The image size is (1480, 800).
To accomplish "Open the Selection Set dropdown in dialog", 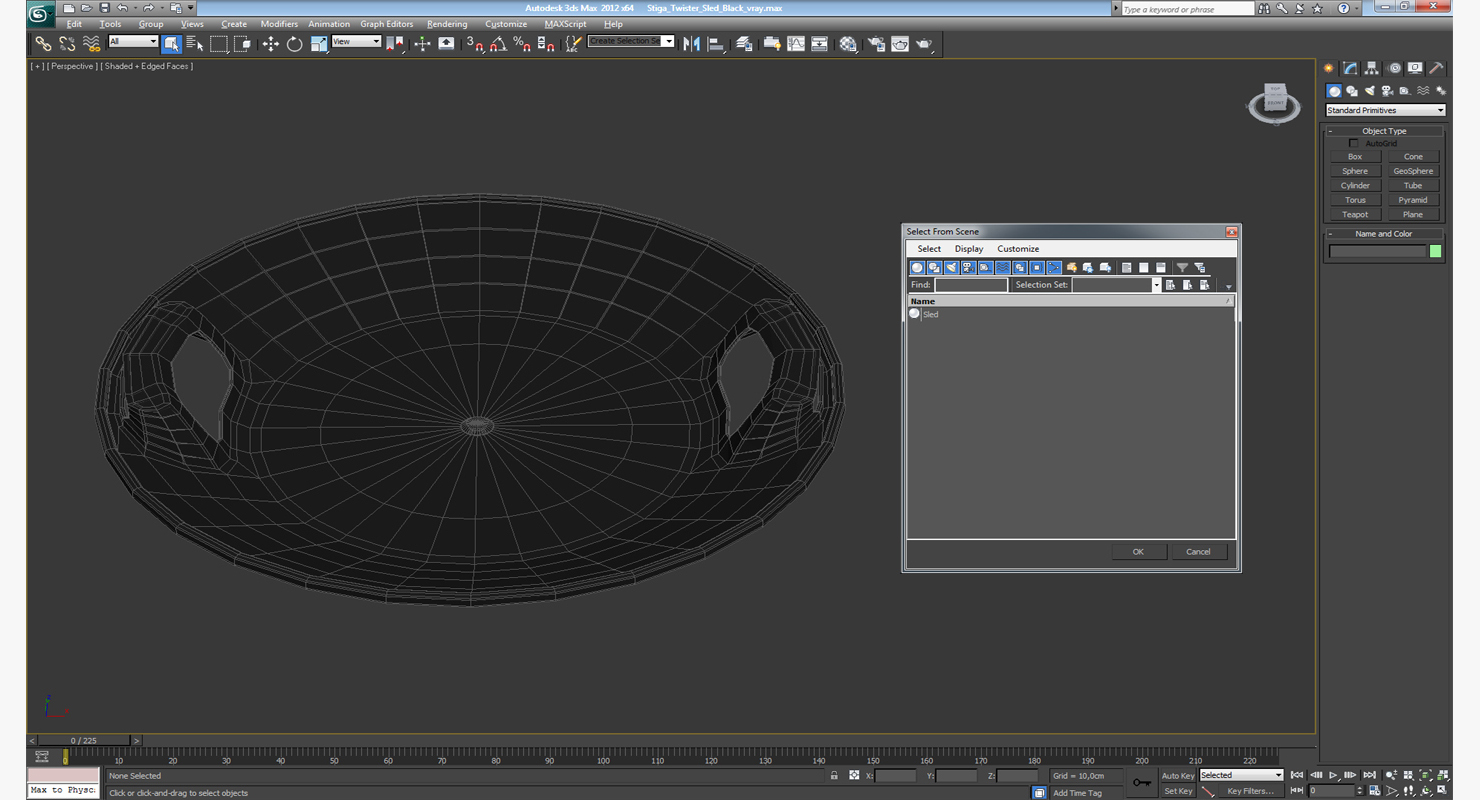I will pos(1157,285).
